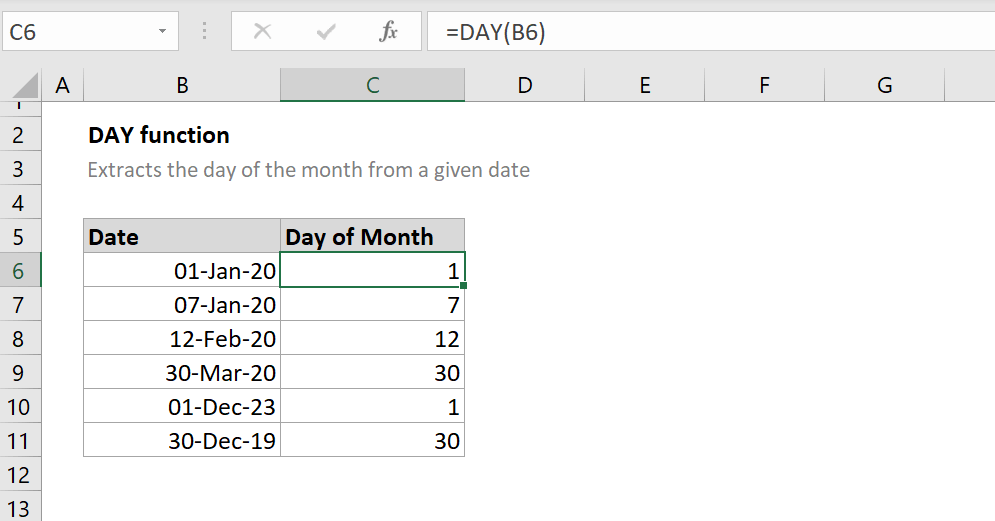
Task: Click the formula bar containing =DAY(B6)
Action: pos(711,31)
